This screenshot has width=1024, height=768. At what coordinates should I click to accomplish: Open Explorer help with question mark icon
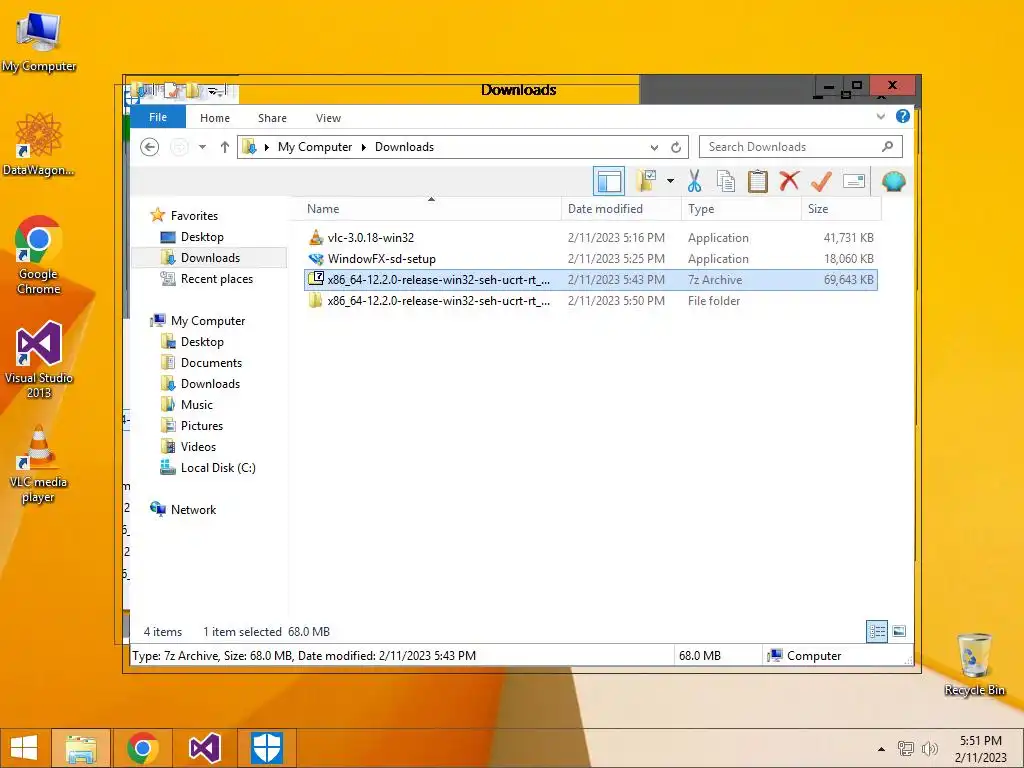pos(903,116)
